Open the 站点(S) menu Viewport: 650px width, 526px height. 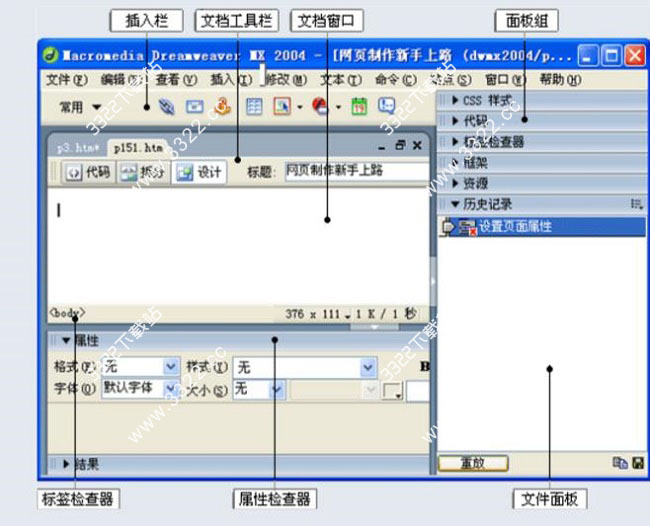[451, 80]
